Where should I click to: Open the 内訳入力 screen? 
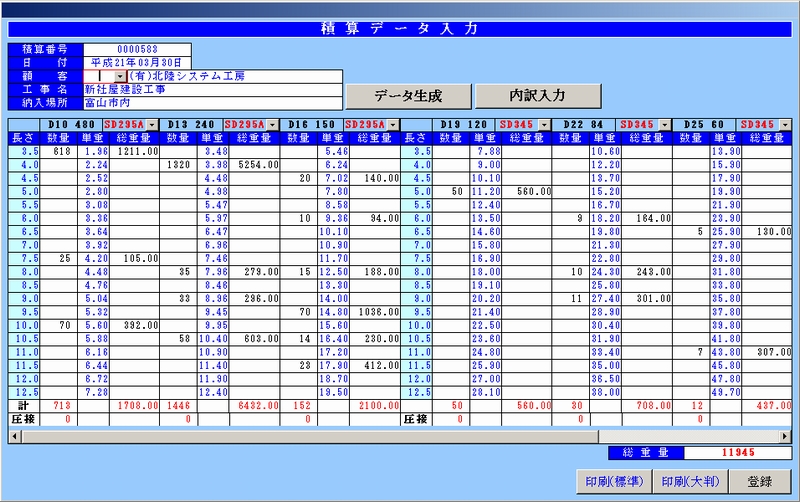pos(538,96)
